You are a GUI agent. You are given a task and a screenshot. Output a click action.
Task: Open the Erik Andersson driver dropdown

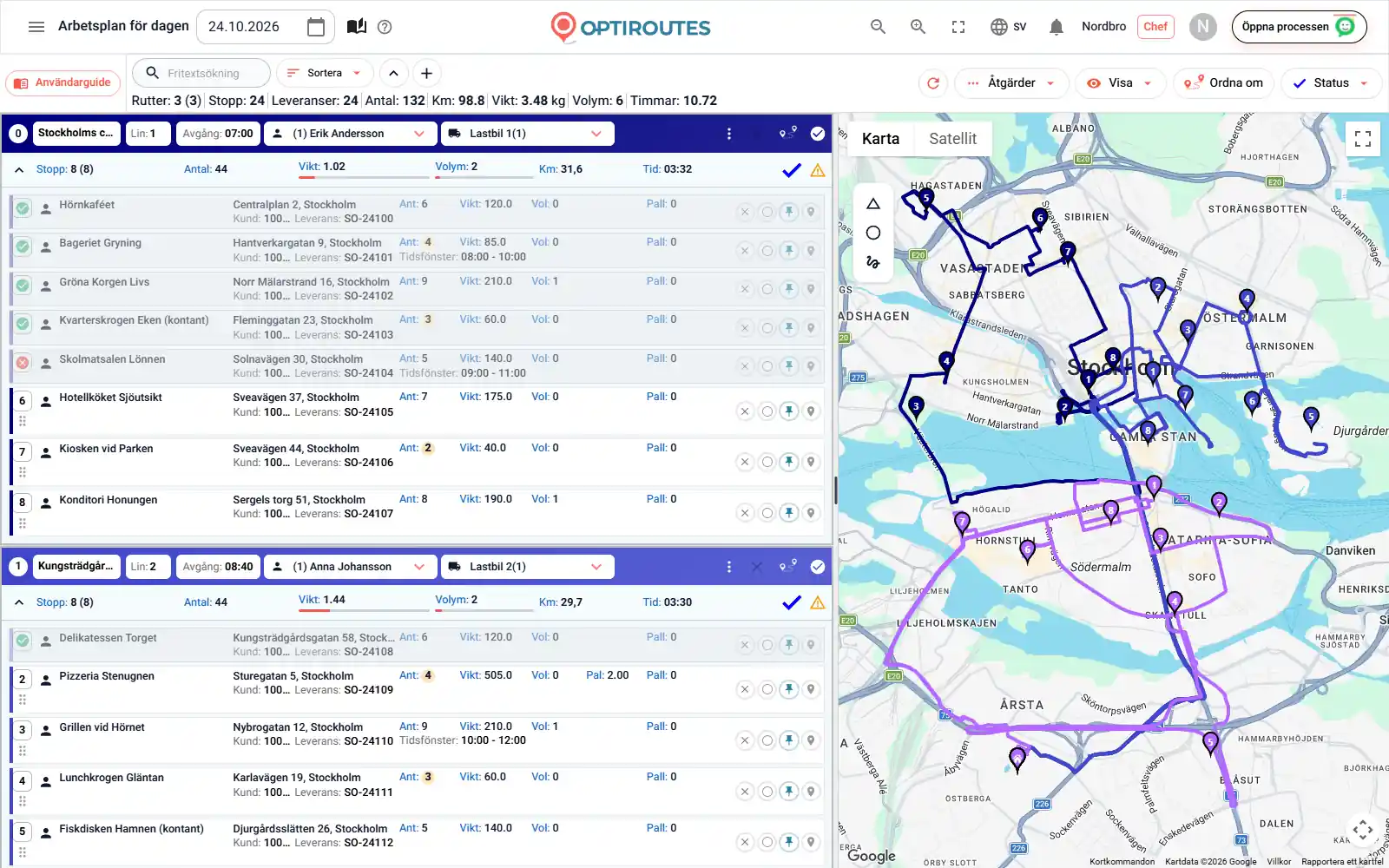point(349,134)
